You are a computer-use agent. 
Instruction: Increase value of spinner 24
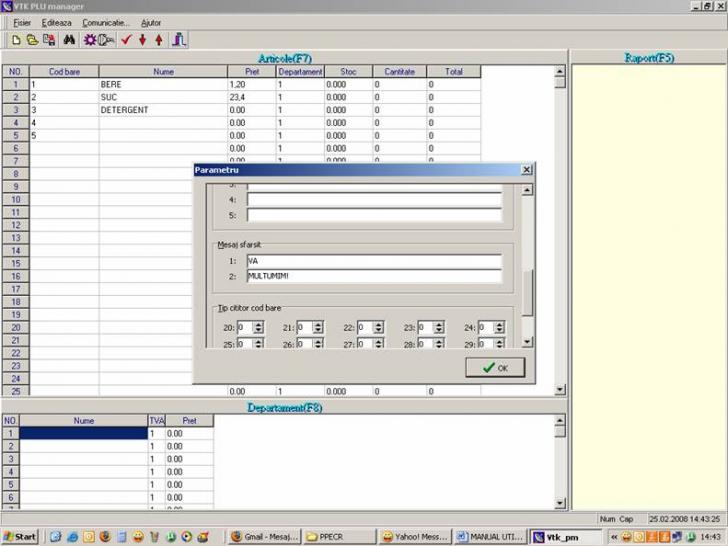(x=499, y=325)
